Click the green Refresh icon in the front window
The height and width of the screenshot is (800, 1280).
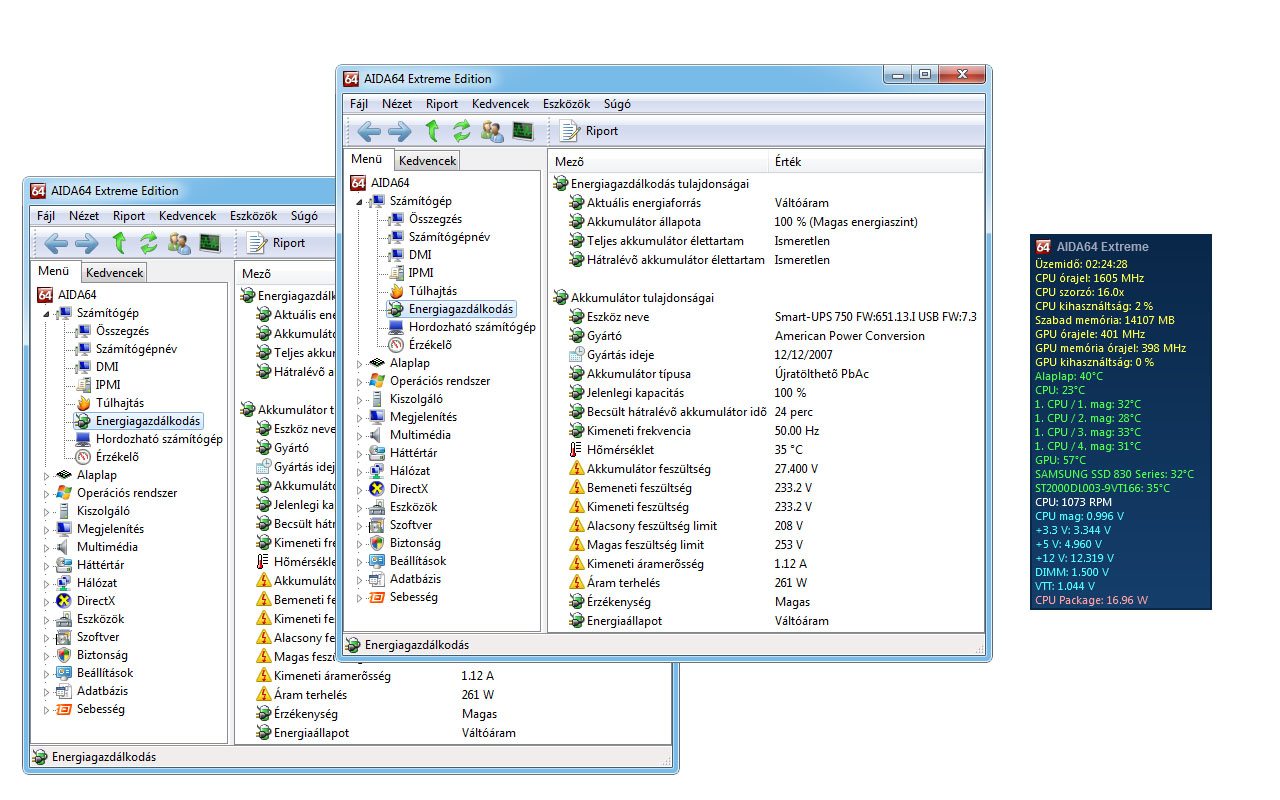(x=461, y=131)
